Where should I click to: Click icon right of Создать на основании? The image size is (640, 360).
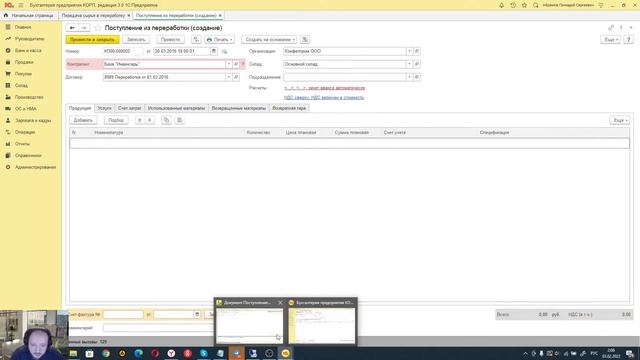coord(305,40)
